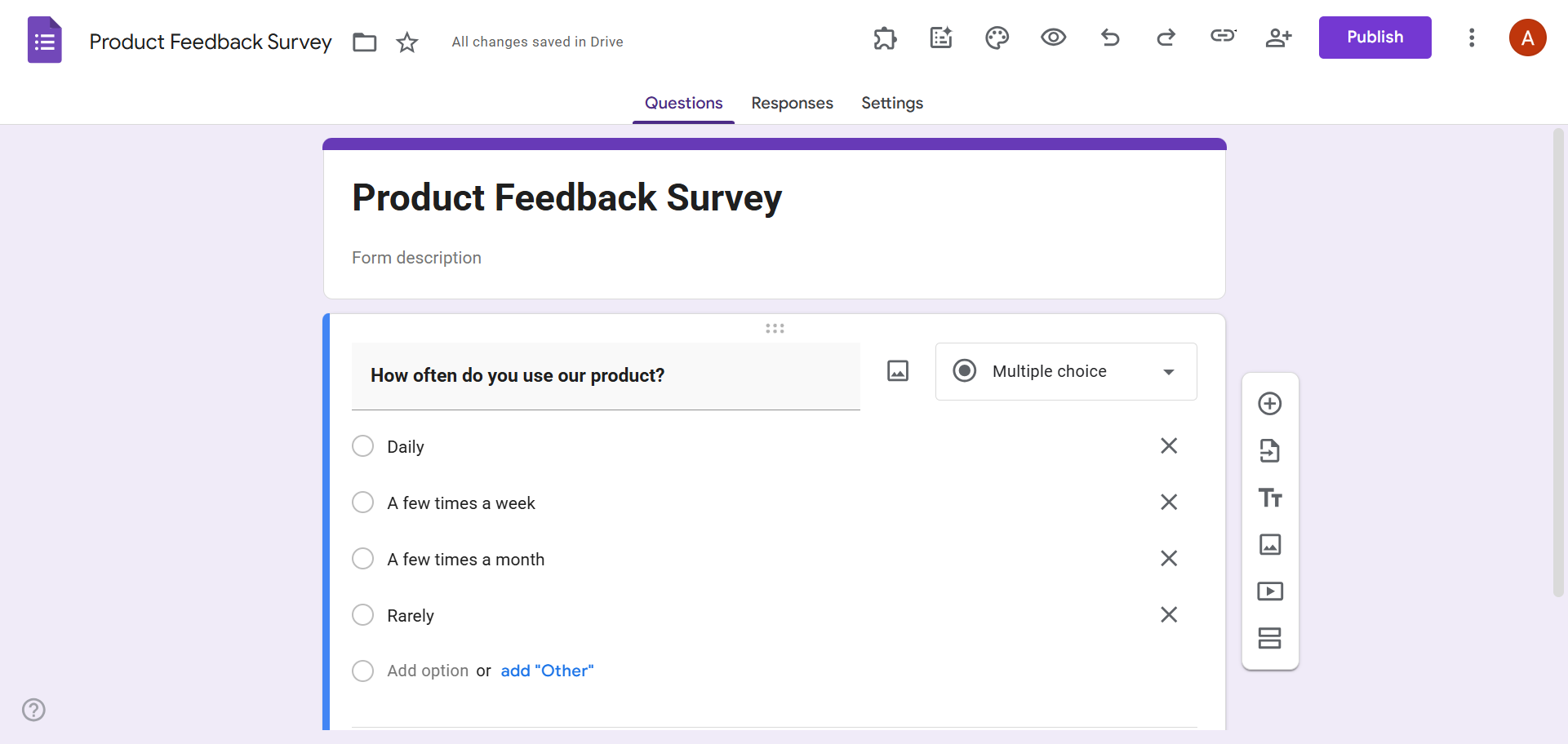Add a new question from sidebar
This screenshot has width=1568, height=744.
point(1269,404)
